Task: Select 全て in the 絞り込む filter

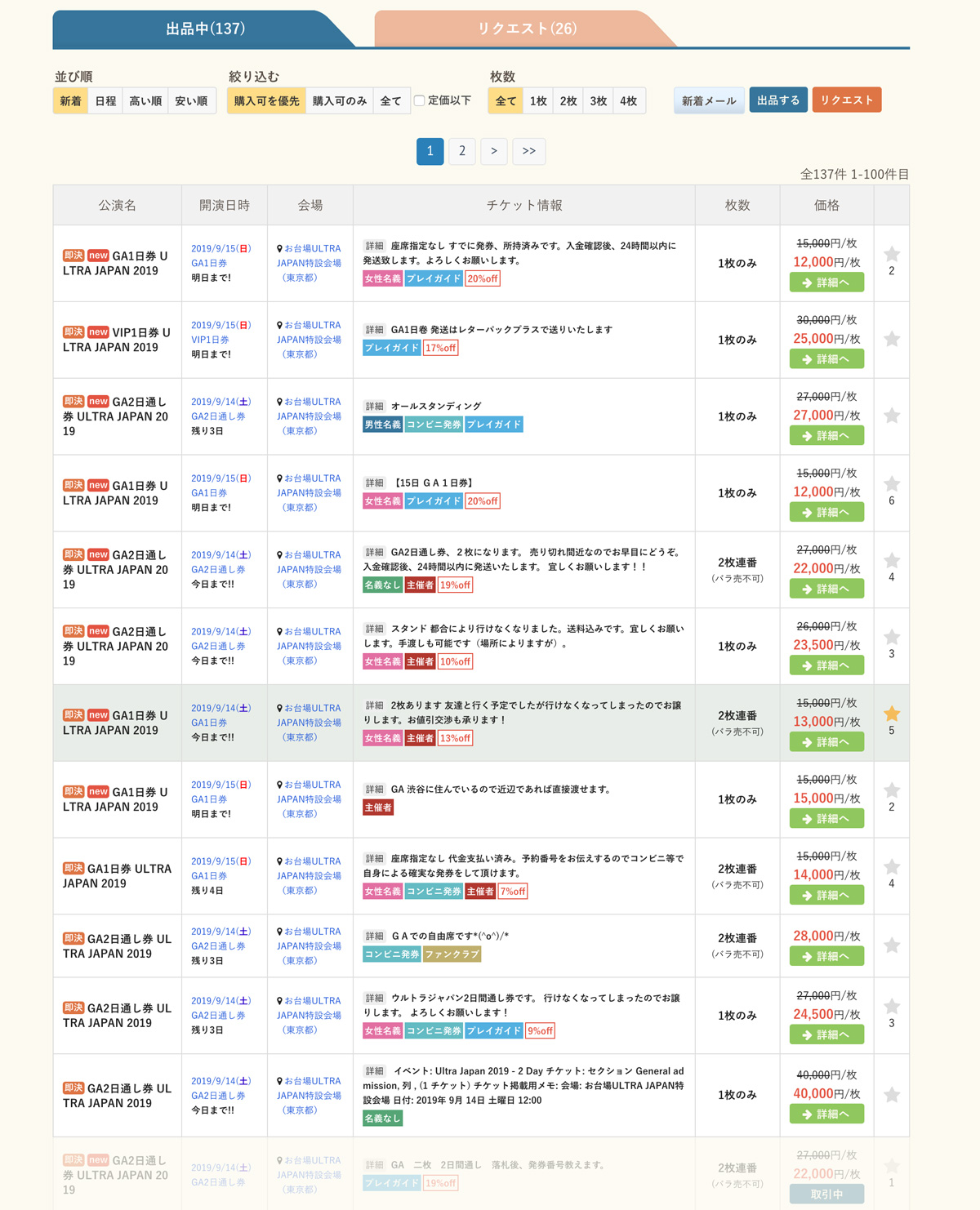Action: pyautogui.click(x=391, y=100)
